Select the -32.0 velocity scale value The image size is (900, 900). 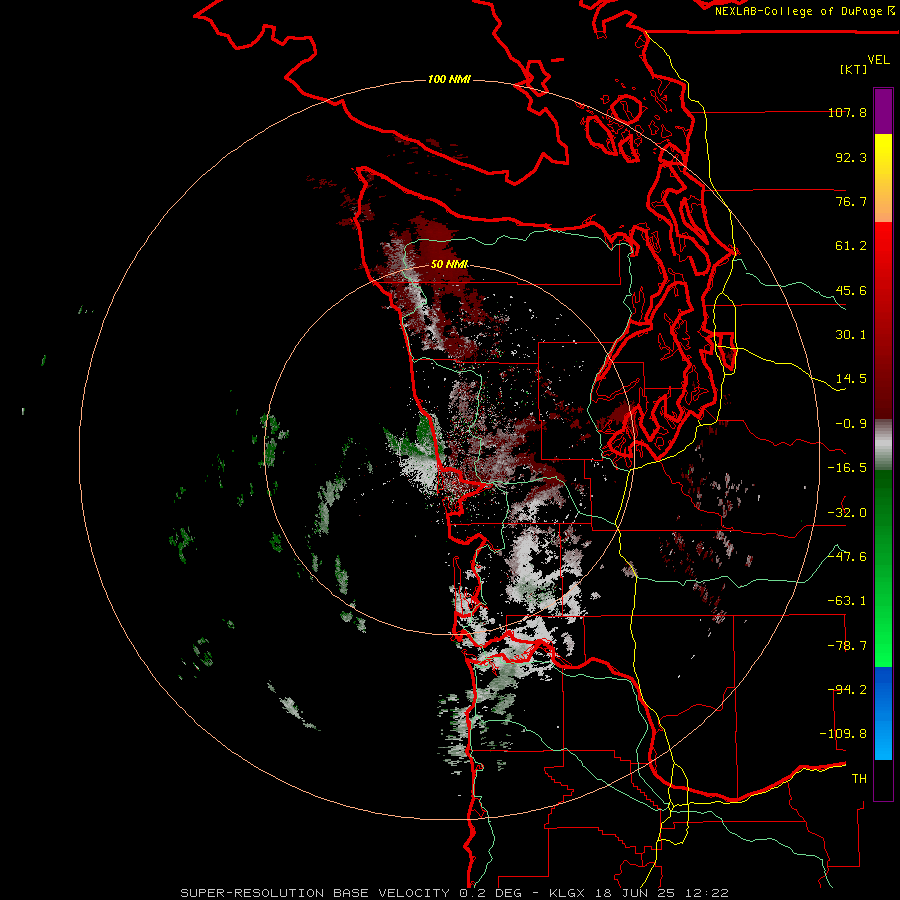point(847,513)
